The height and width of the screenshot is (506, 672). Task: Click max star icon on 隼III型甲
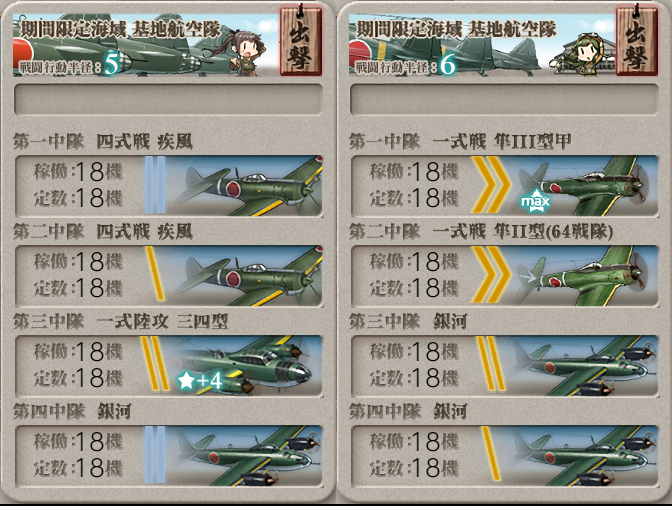(x=535, y=202)
